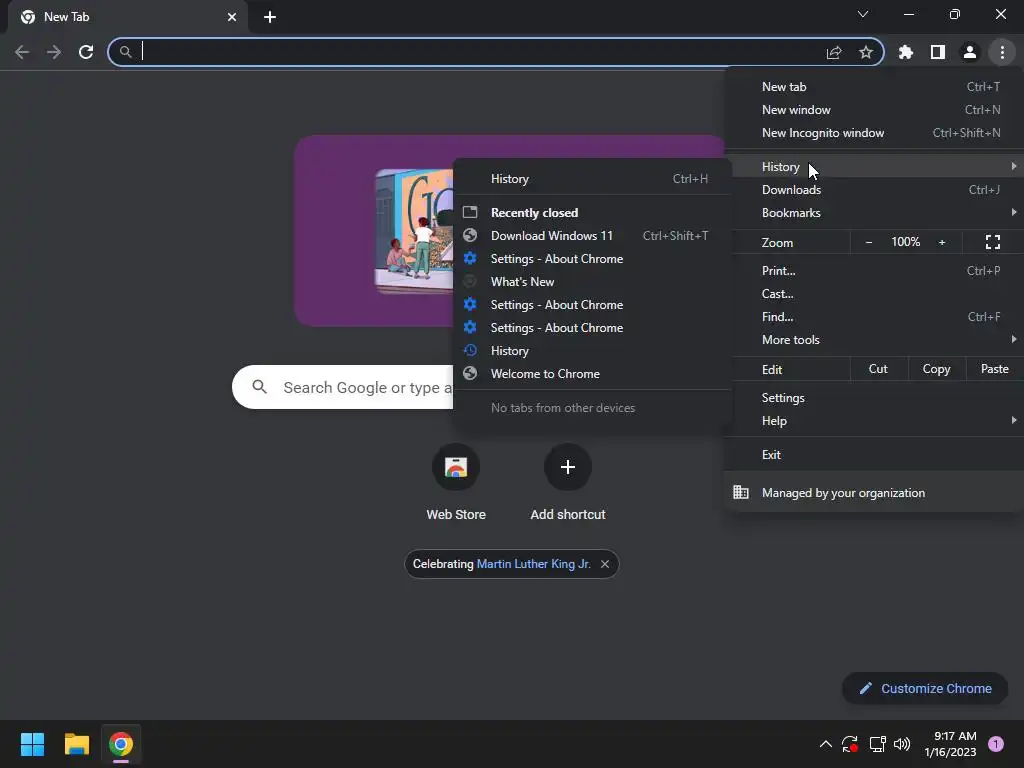
Task: Expand the History submenu entry
Action: pyautogui.click(x=874, y=167)
